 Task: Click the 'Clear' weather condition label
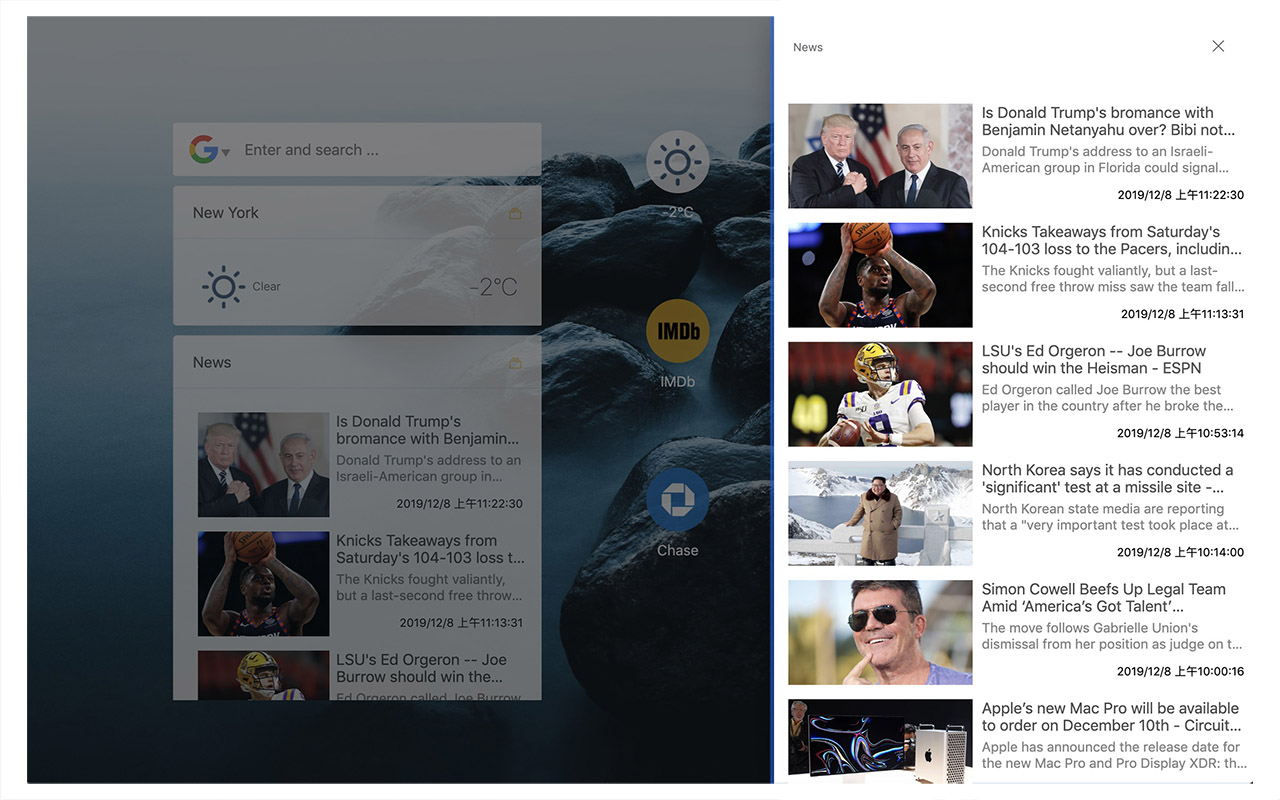[266, 287]
